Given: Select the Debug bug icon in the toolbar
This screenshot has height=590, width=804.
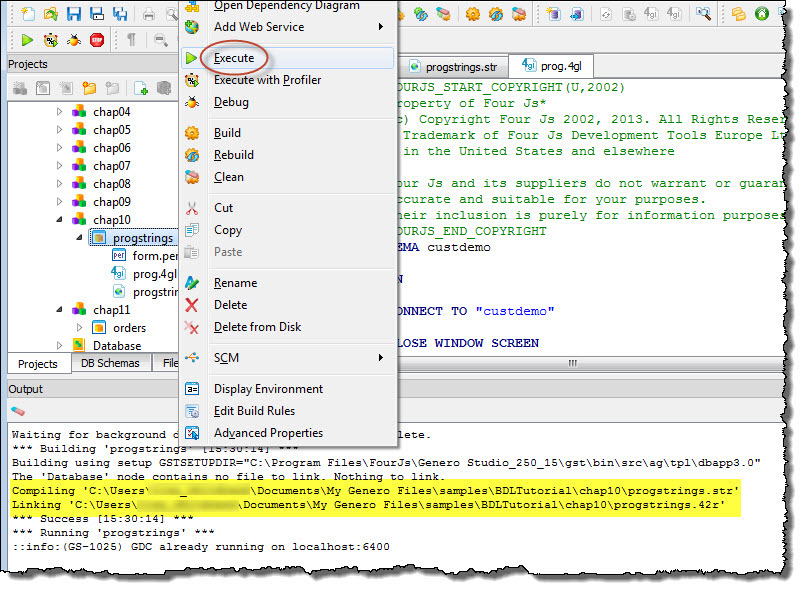Looking at the screenshot, I should (x=72, y=40).
